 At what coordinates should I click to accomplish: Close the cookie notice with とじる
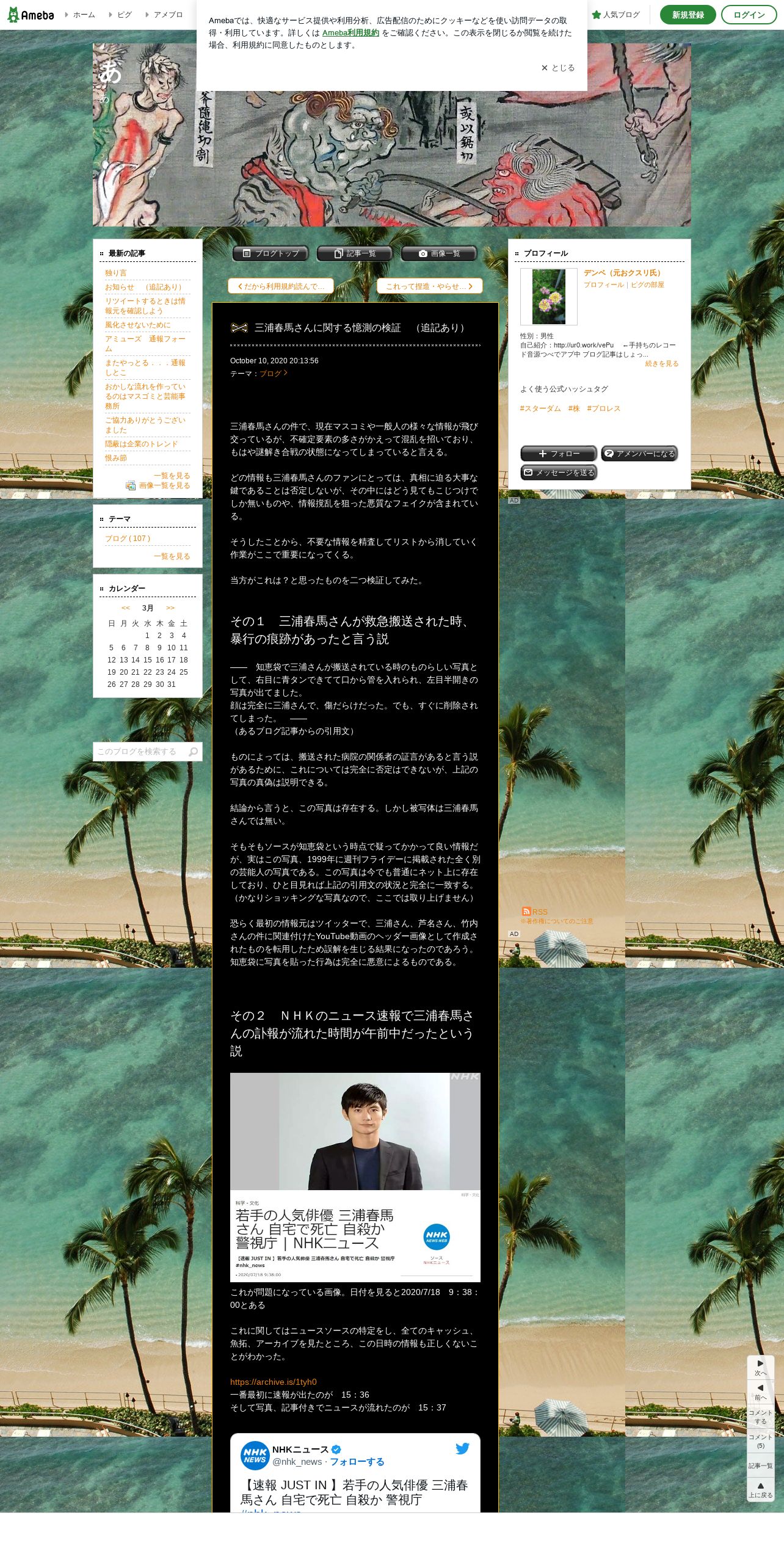[x=558, y=68]
